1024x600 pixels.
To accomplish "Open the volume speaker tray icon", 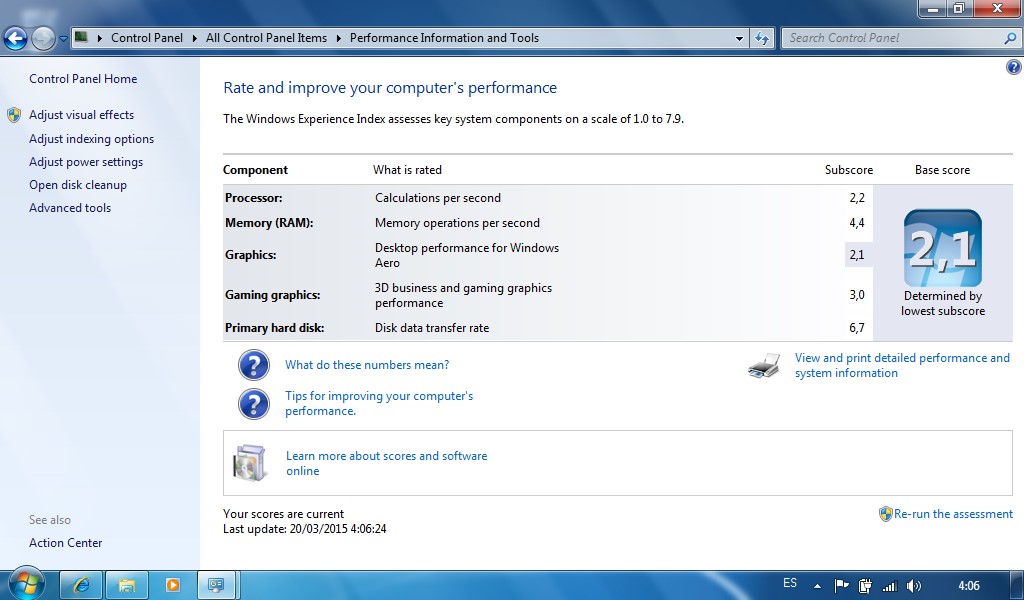I will 914,586.
